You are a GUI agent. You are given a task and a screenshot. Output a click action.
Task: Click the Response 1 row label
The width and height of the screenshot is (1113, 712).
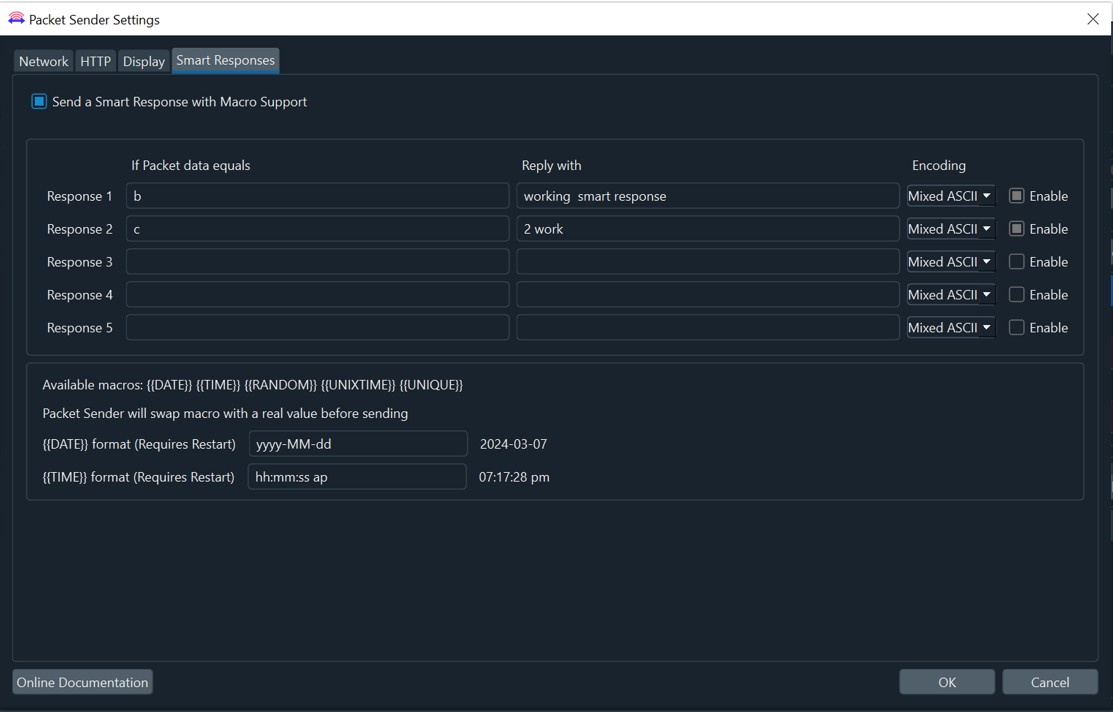pos(80,196)
